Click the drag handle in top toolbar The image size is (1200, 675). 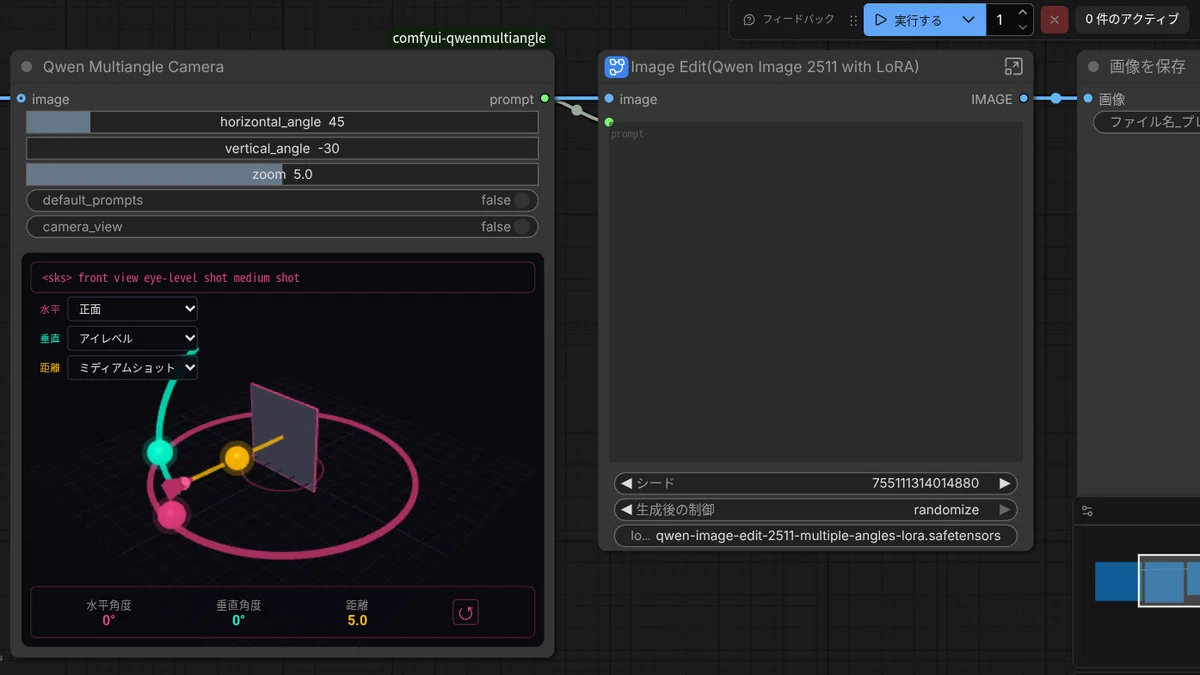(x=853, y=20)
